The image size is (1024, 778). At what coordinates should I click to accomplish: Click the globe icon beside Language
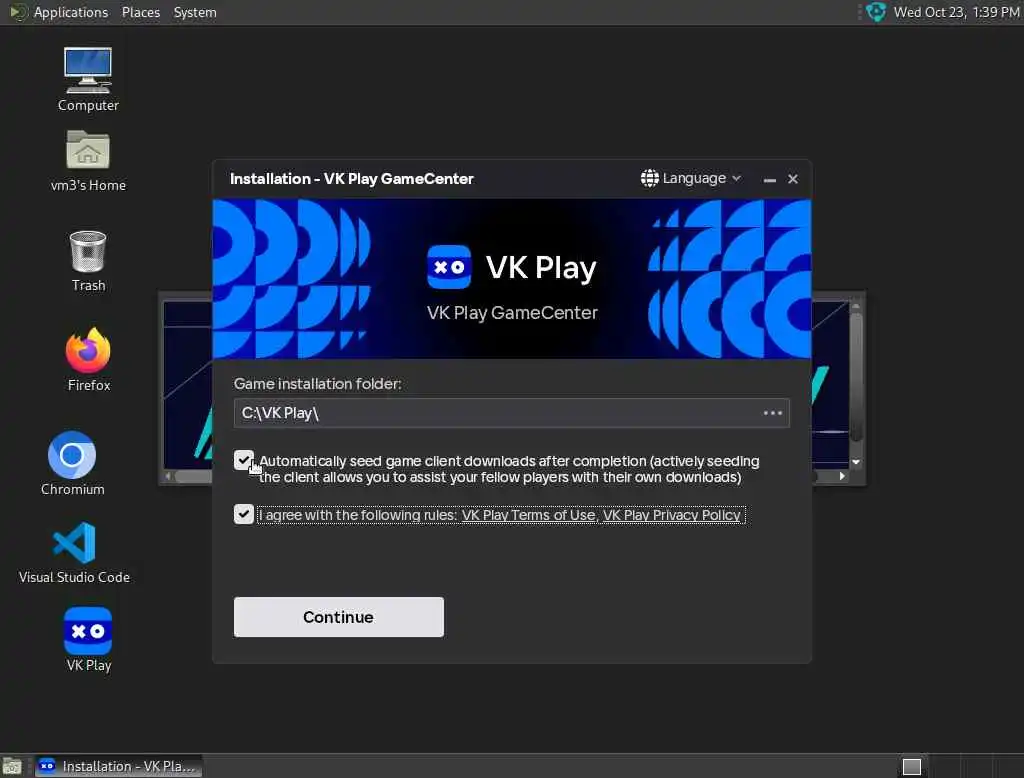(x=649, y=178)
